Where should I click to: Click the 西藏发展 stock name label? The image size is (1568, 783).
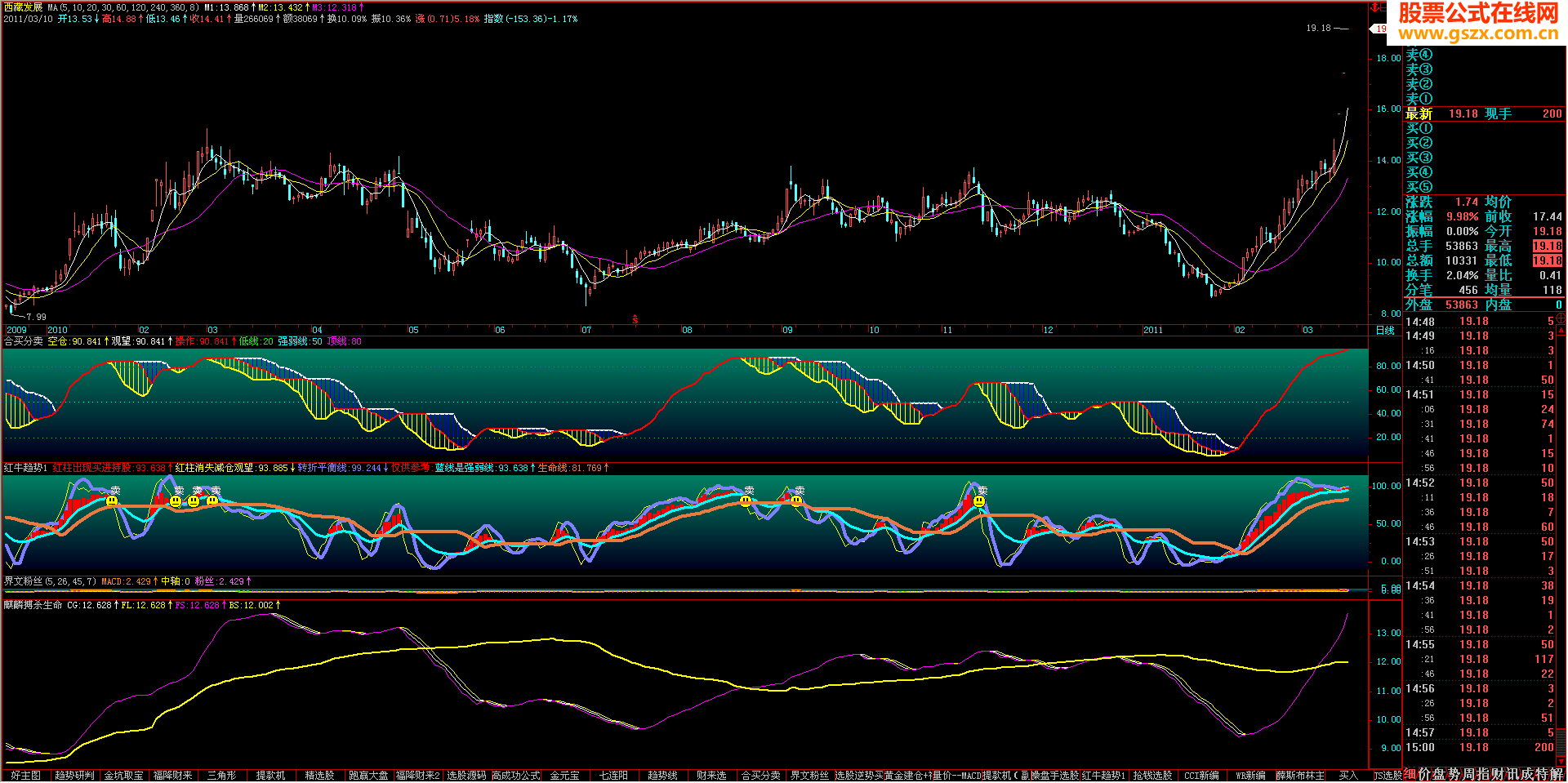pyautogui.click(x=23, y=7)
